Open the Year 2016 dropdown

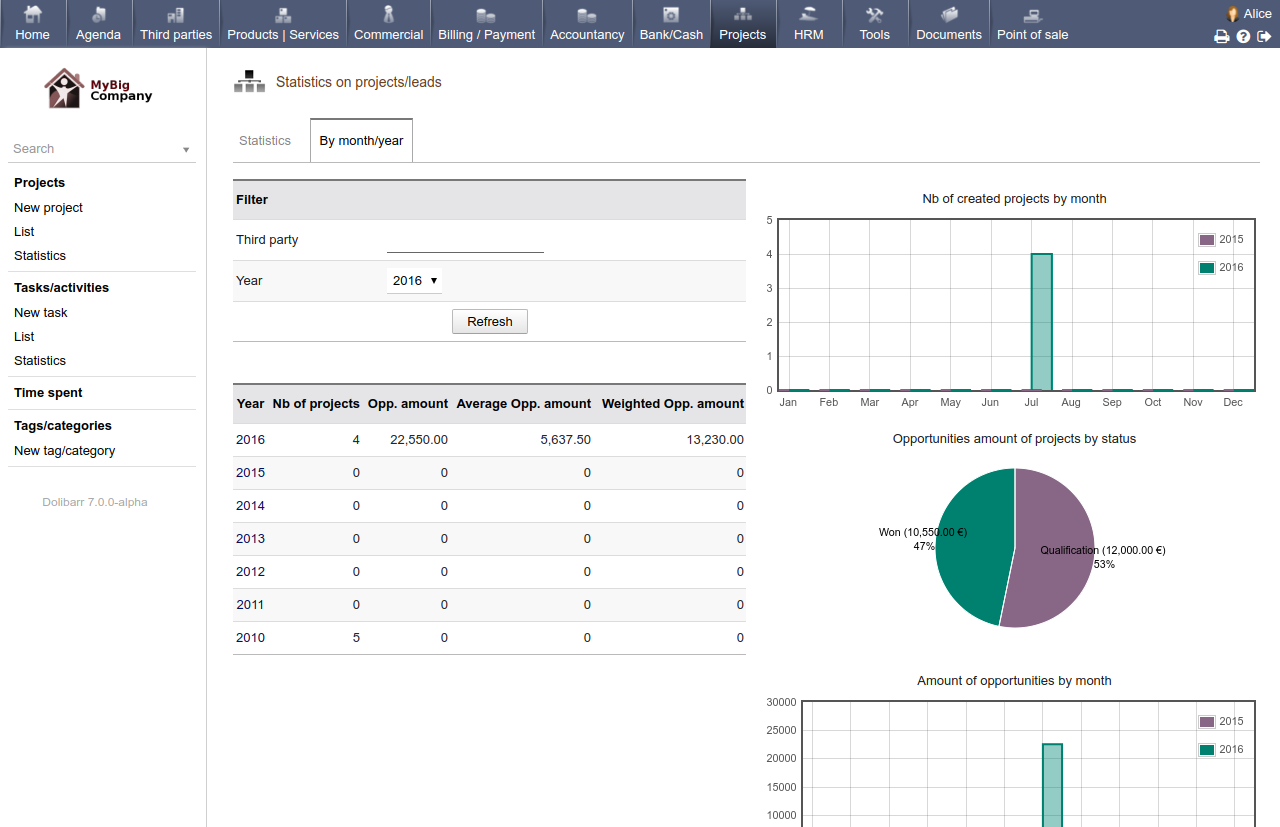click(x=414, y=281)
